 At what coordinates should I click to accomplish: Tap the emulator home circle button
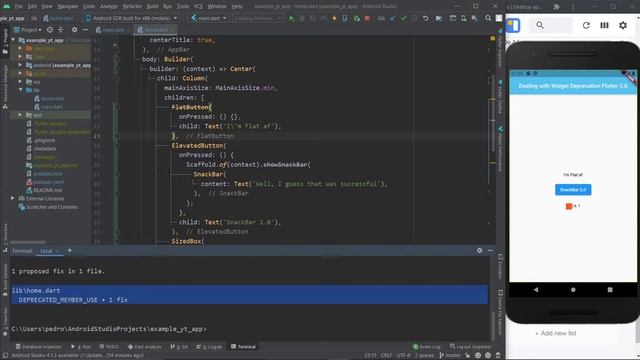(x=573, y=290)
